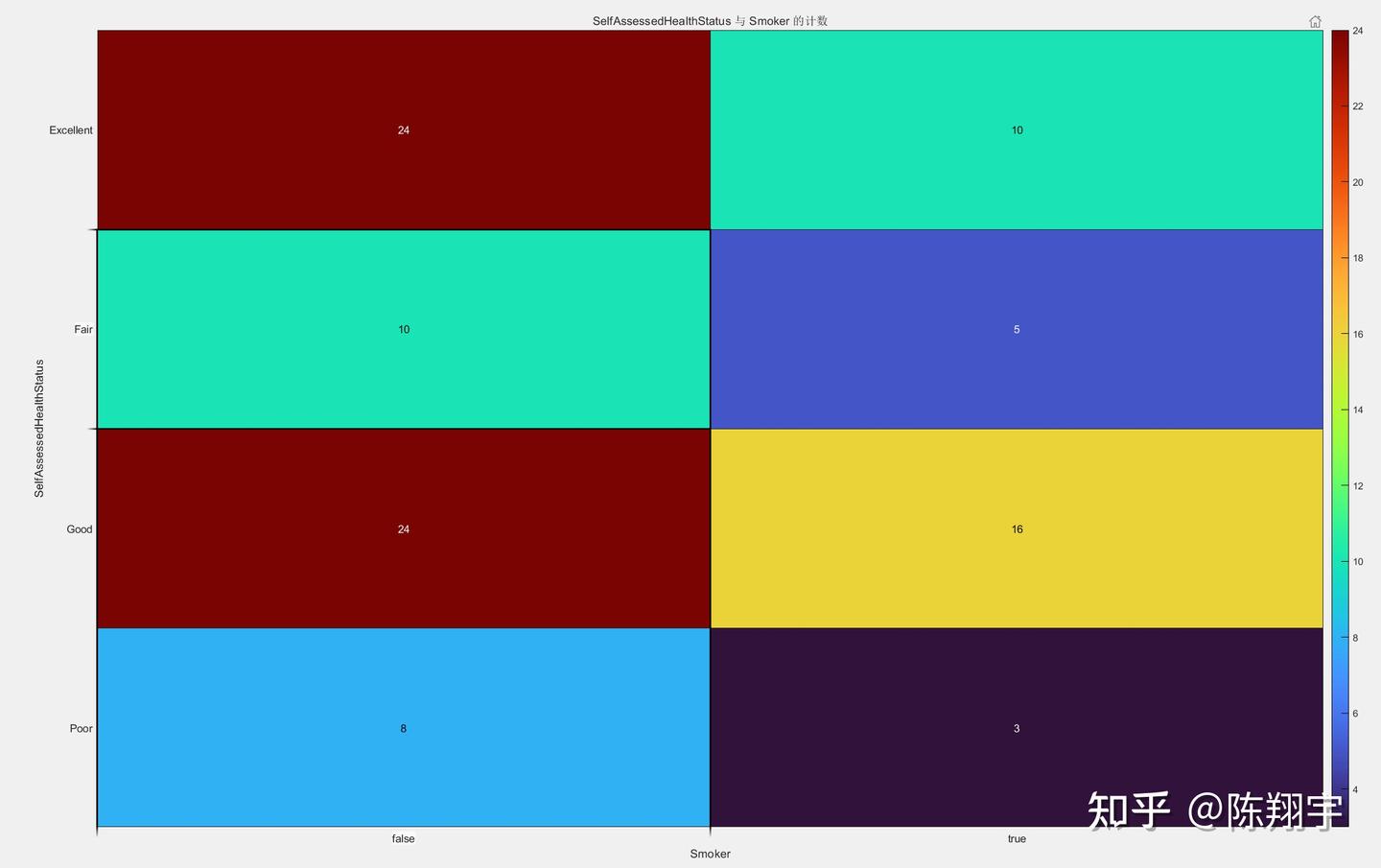Click the 'false' x-axis category label
The width and height of the screenshot is (1381, 868).
(x=403, y=838)
